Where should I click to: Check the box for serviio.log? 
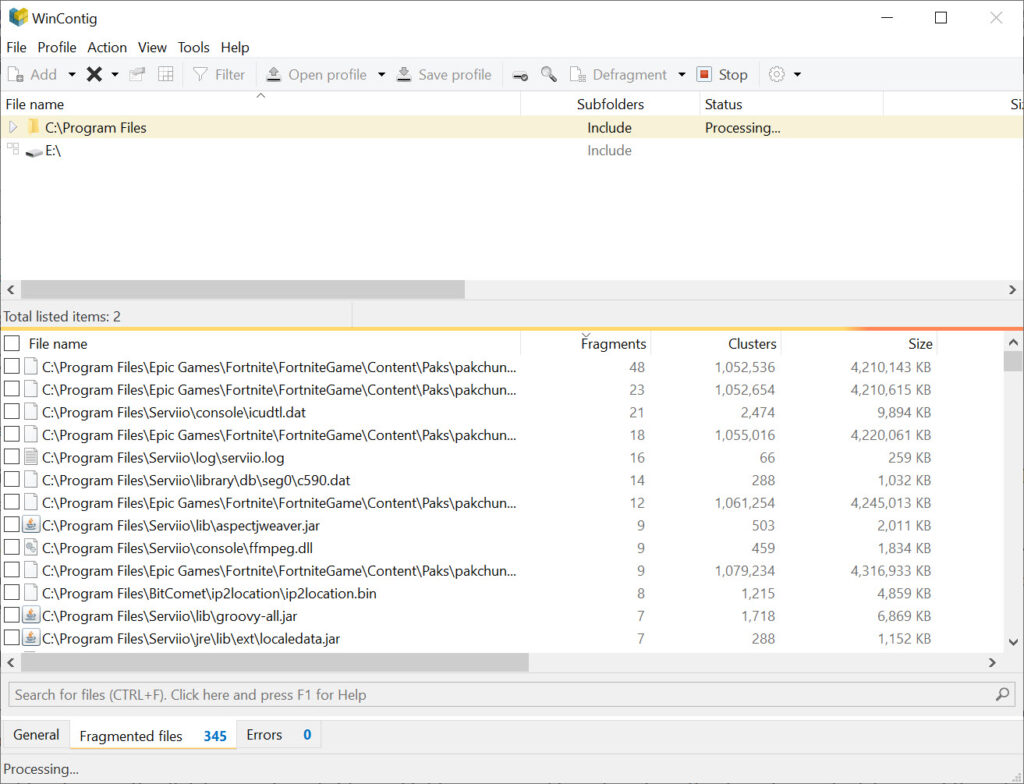click(12, 457)
